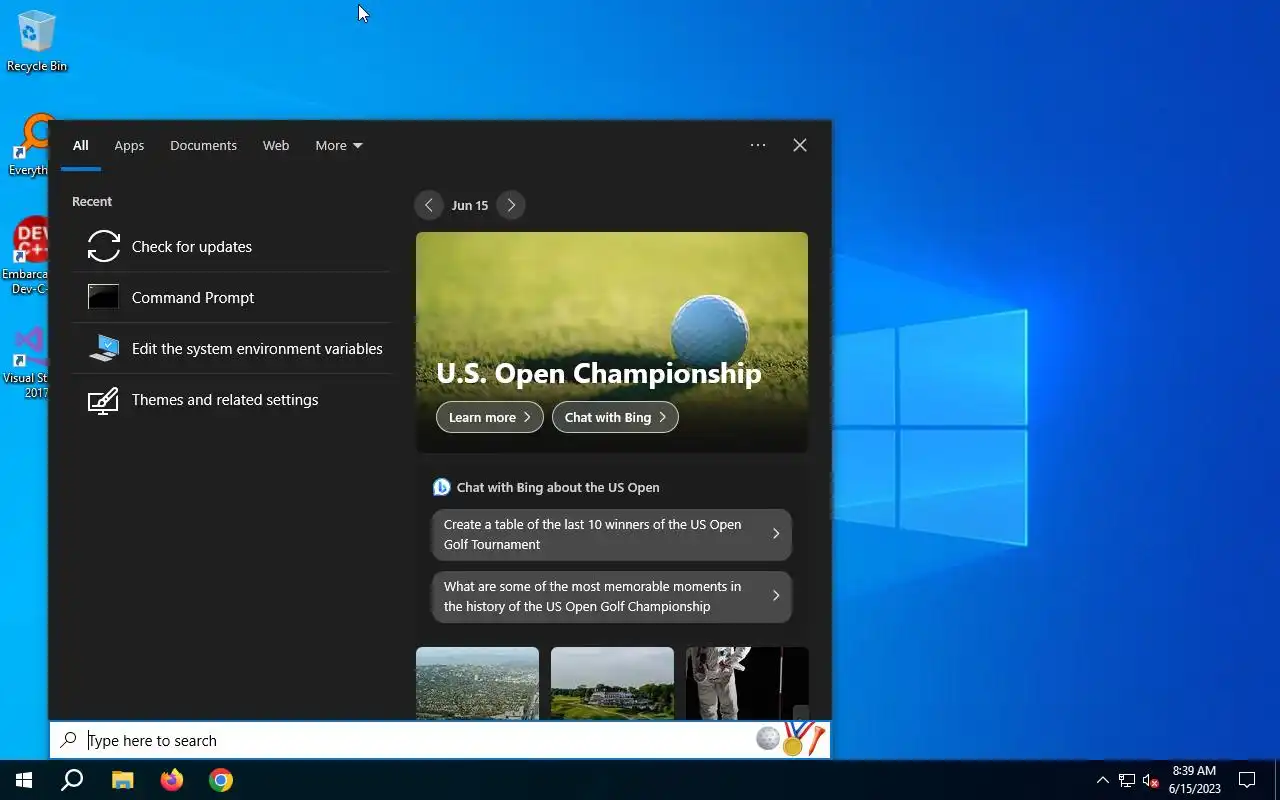Image resolution: width=1280 pixels, height=800 pixels.
Task: Open Edit the system environment variables
Action: point(231,348)
